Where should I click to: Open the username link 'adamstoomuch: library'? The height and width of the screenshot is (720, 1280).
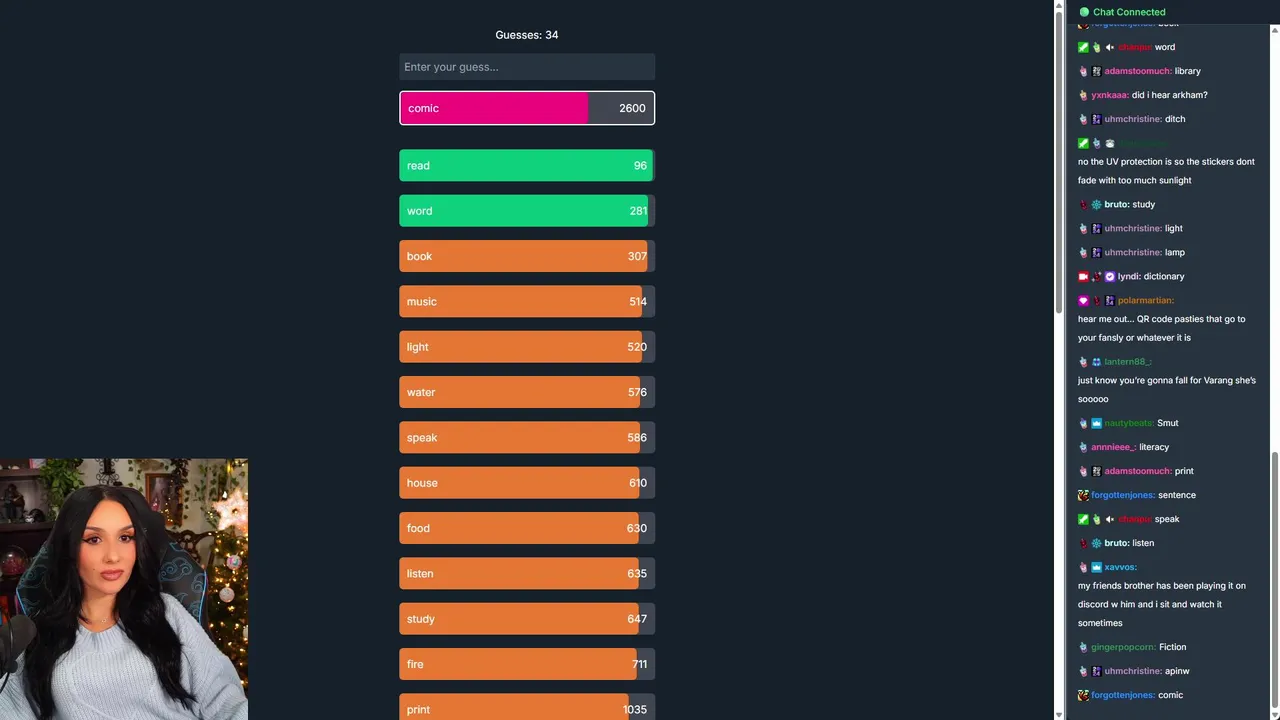(1137, 72)
